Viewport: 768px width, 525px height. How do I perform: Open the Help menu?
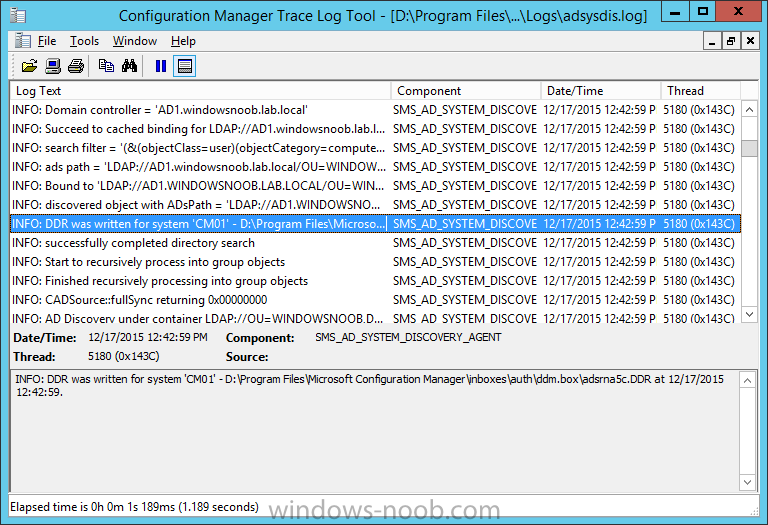183,41
